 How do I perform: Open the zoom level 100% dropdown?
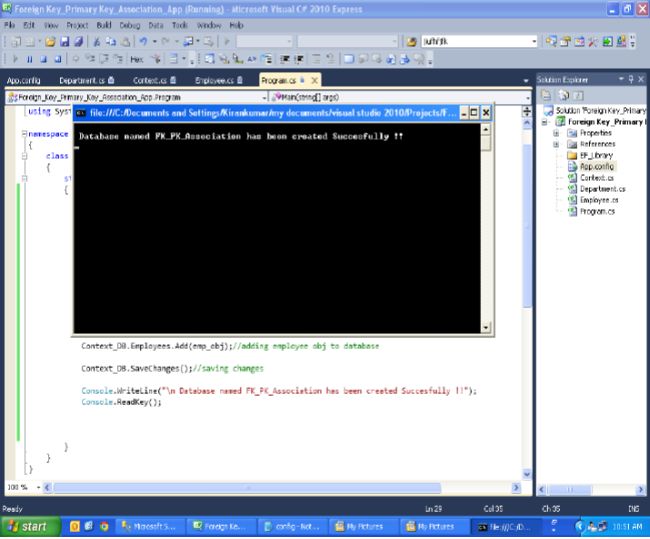click(x=40, y=487)
